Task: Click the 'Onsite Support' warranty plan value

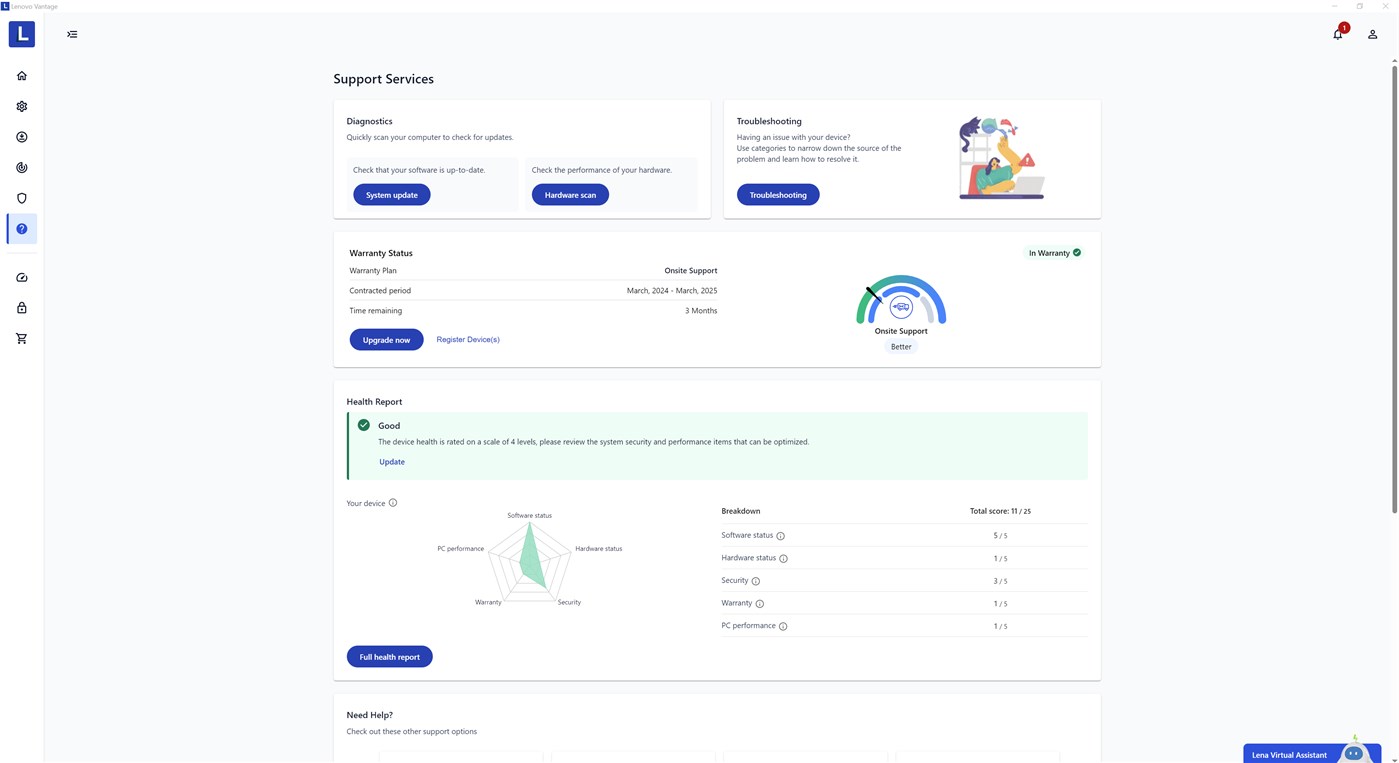Action: click(x=691, y=271)
